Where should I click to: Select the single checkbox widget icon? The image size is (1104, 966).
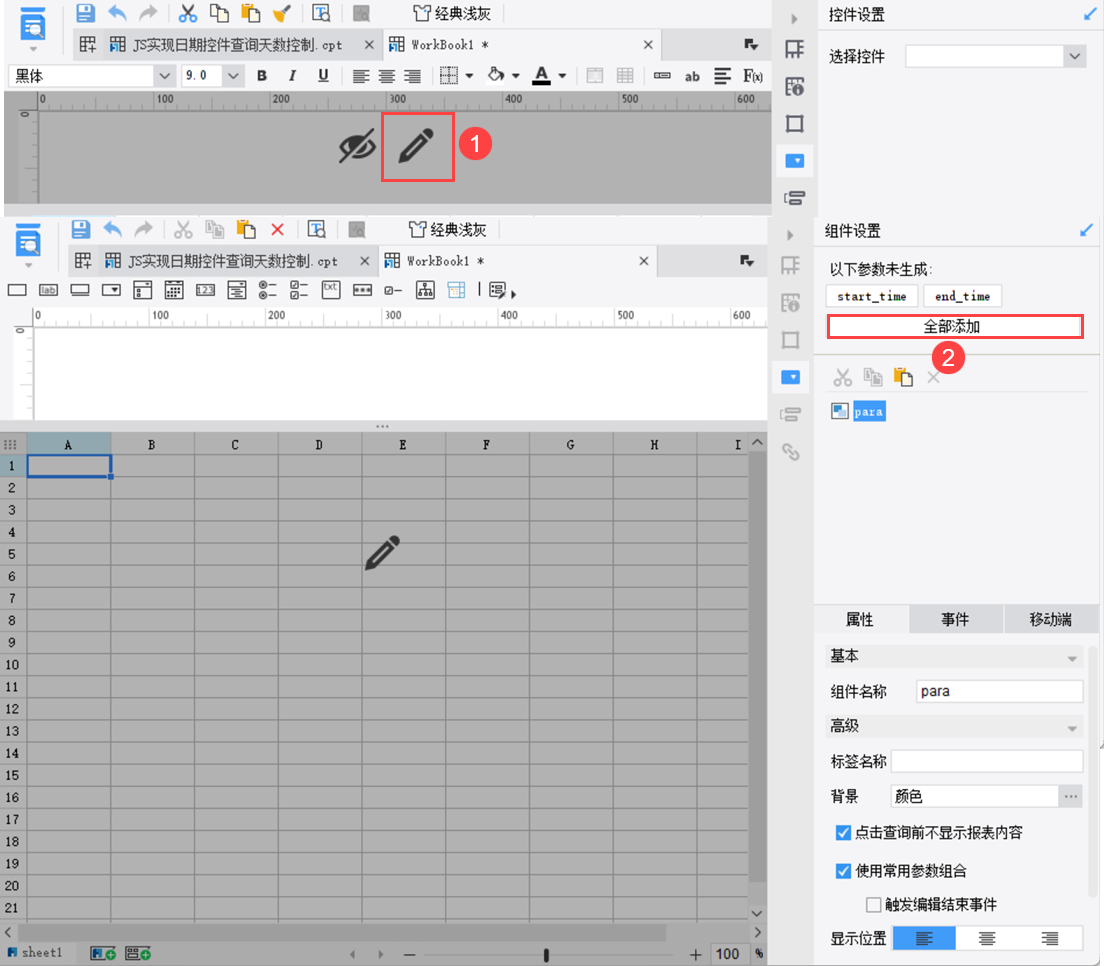(393, 290)
